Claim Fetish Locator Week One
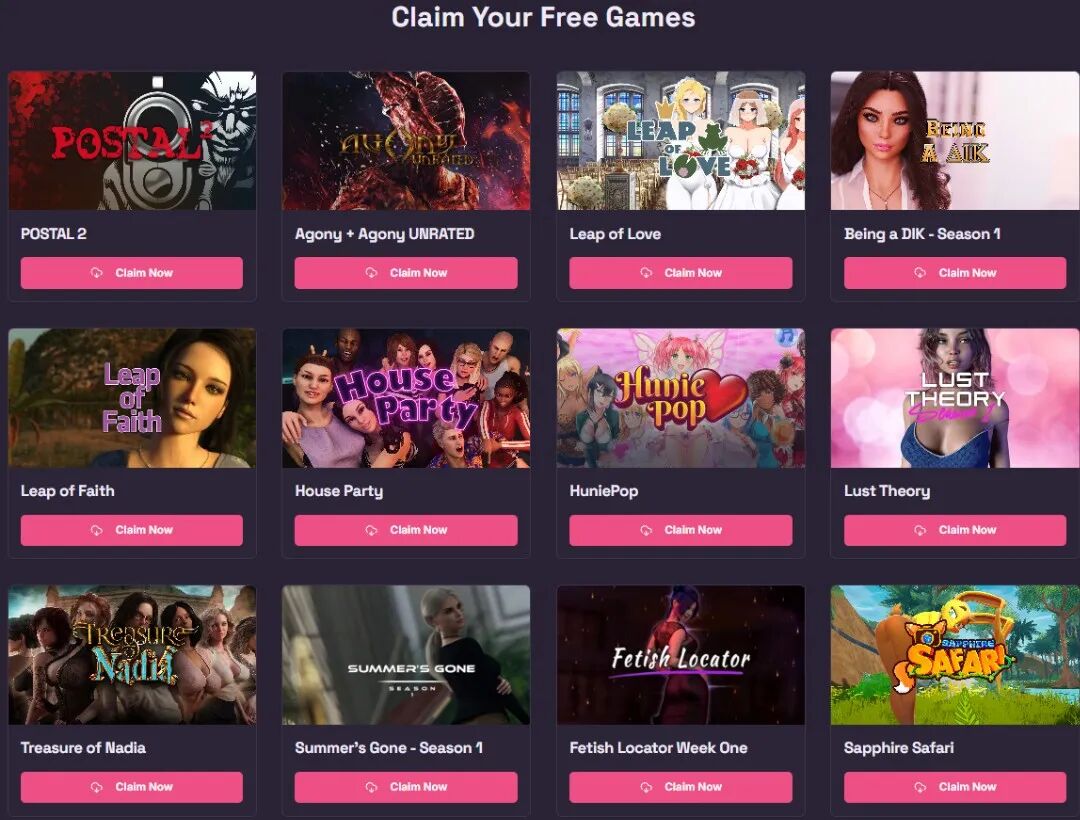The width and height of the screenshot is (1080, 820). pos(681,787)
